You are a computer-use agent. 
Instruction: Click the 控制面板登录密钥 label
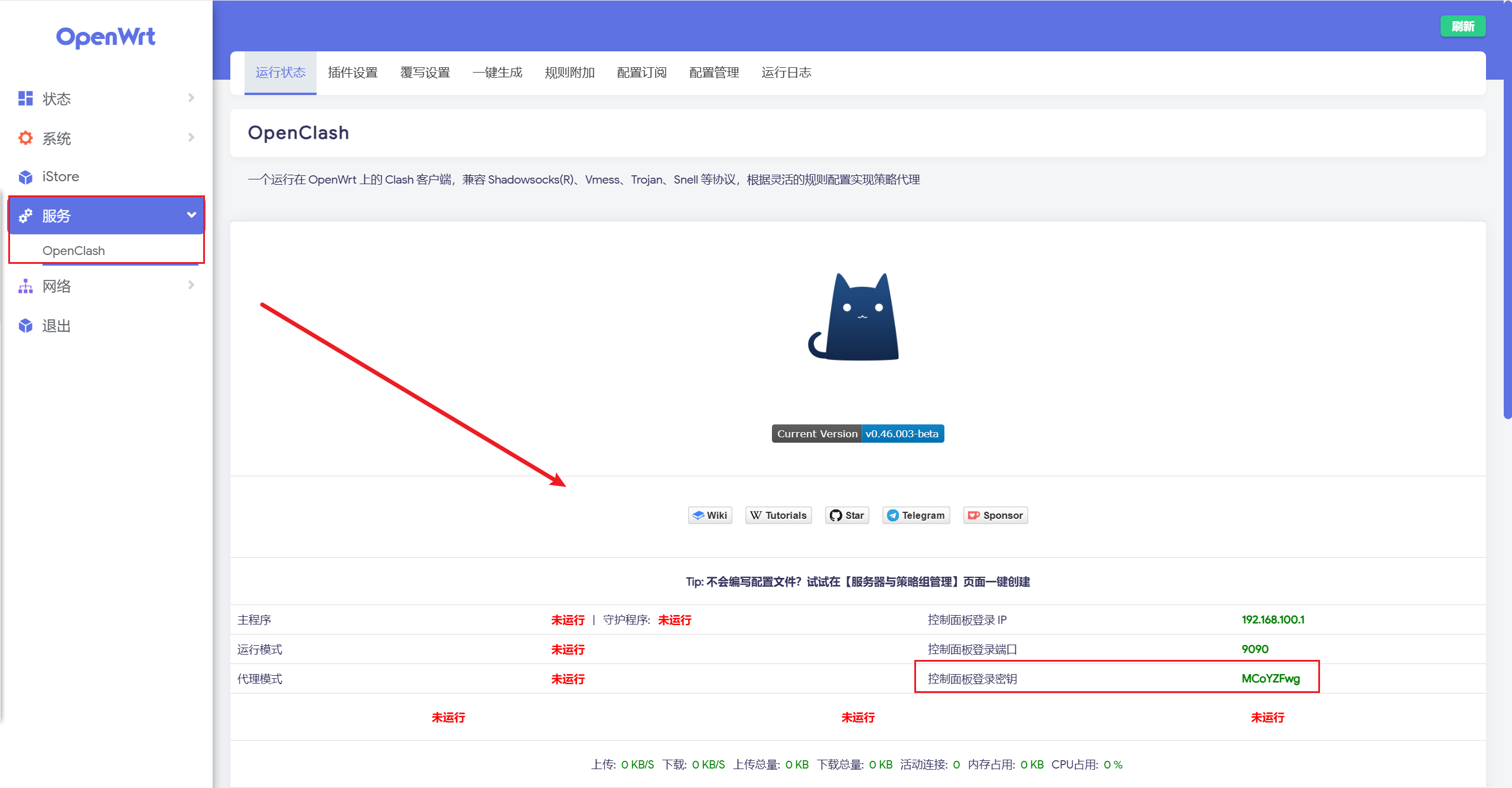(x=972, y=679)
